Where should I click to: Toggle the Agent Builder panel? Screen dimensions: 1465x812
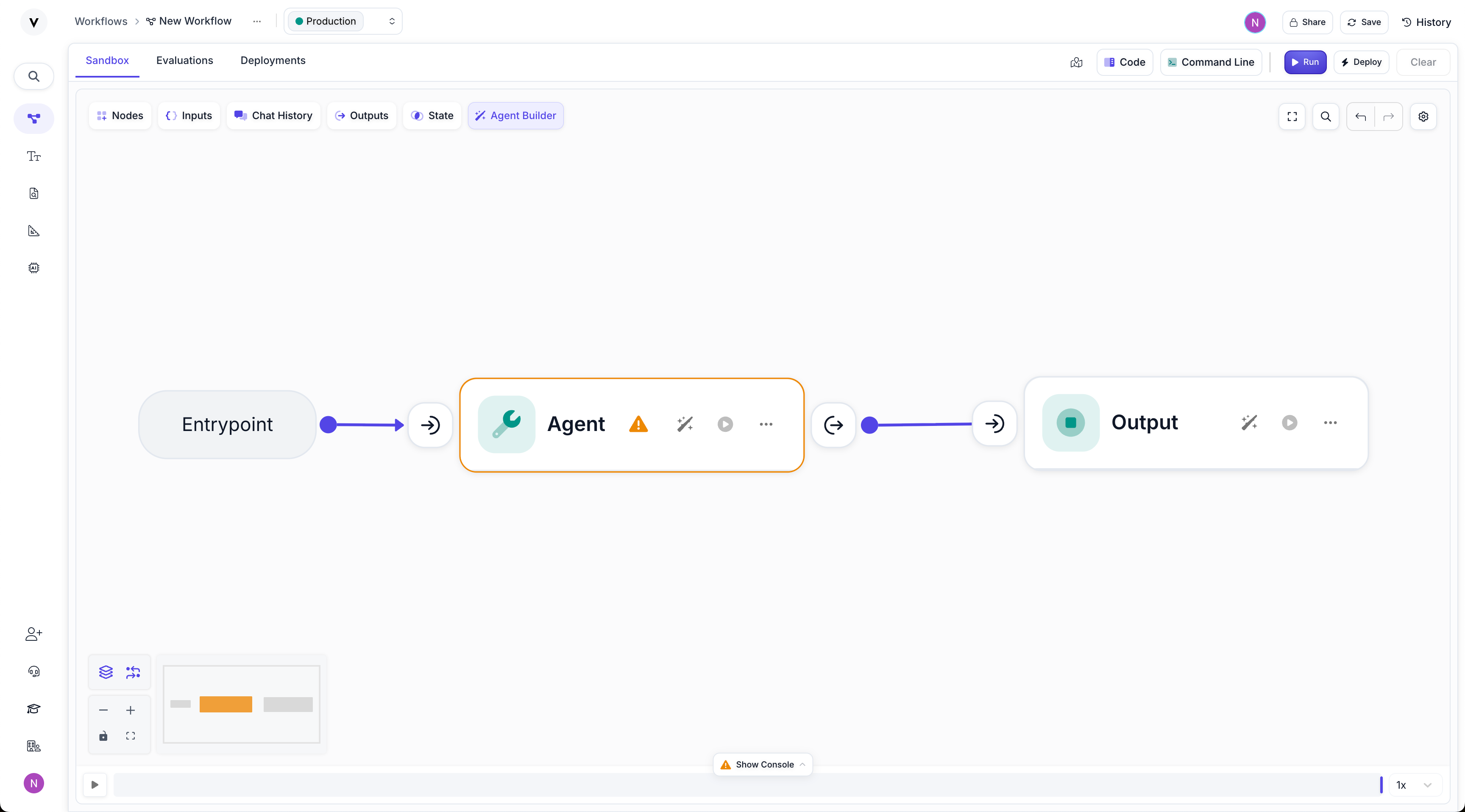(x=515, y=115)
